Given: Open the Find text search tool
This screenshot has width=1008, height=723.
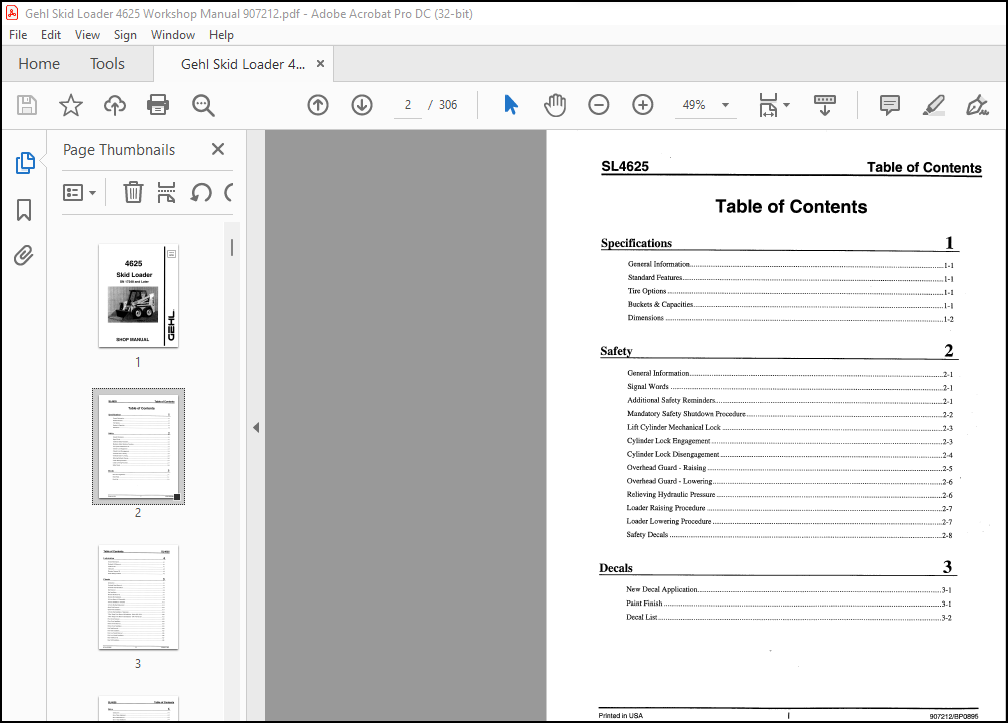Looking at the screenshot, I should [x=203, y=105].
